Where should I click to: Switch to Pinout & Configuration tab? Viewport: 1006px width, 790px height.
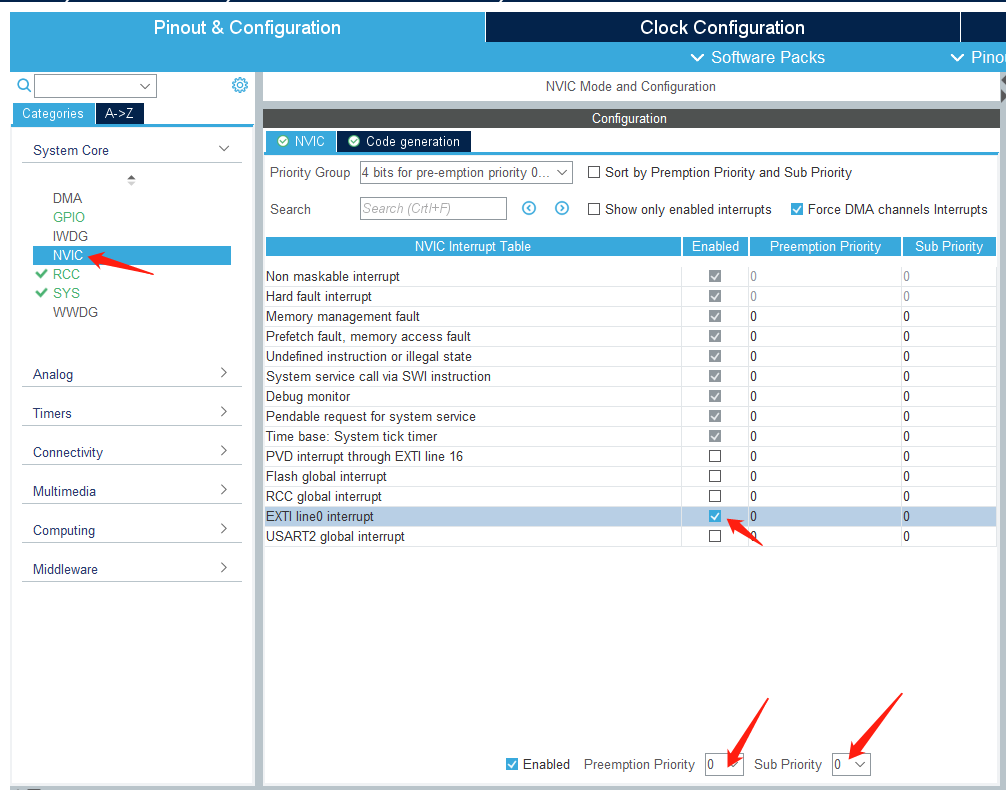(x=247, y=28)
